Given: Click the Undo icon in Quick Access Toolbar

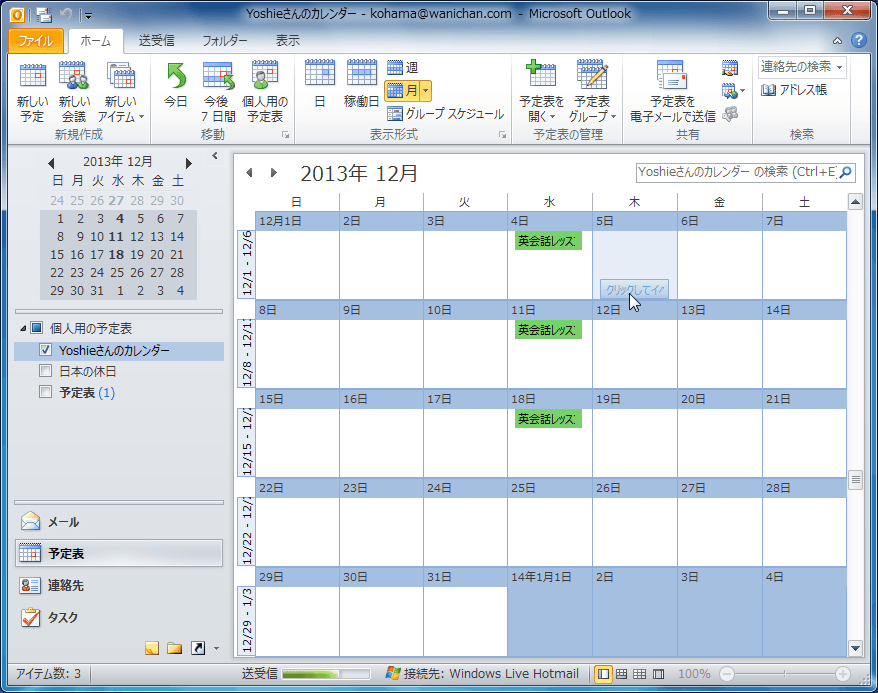Looking at the screenshot, I should click(66, 14).
